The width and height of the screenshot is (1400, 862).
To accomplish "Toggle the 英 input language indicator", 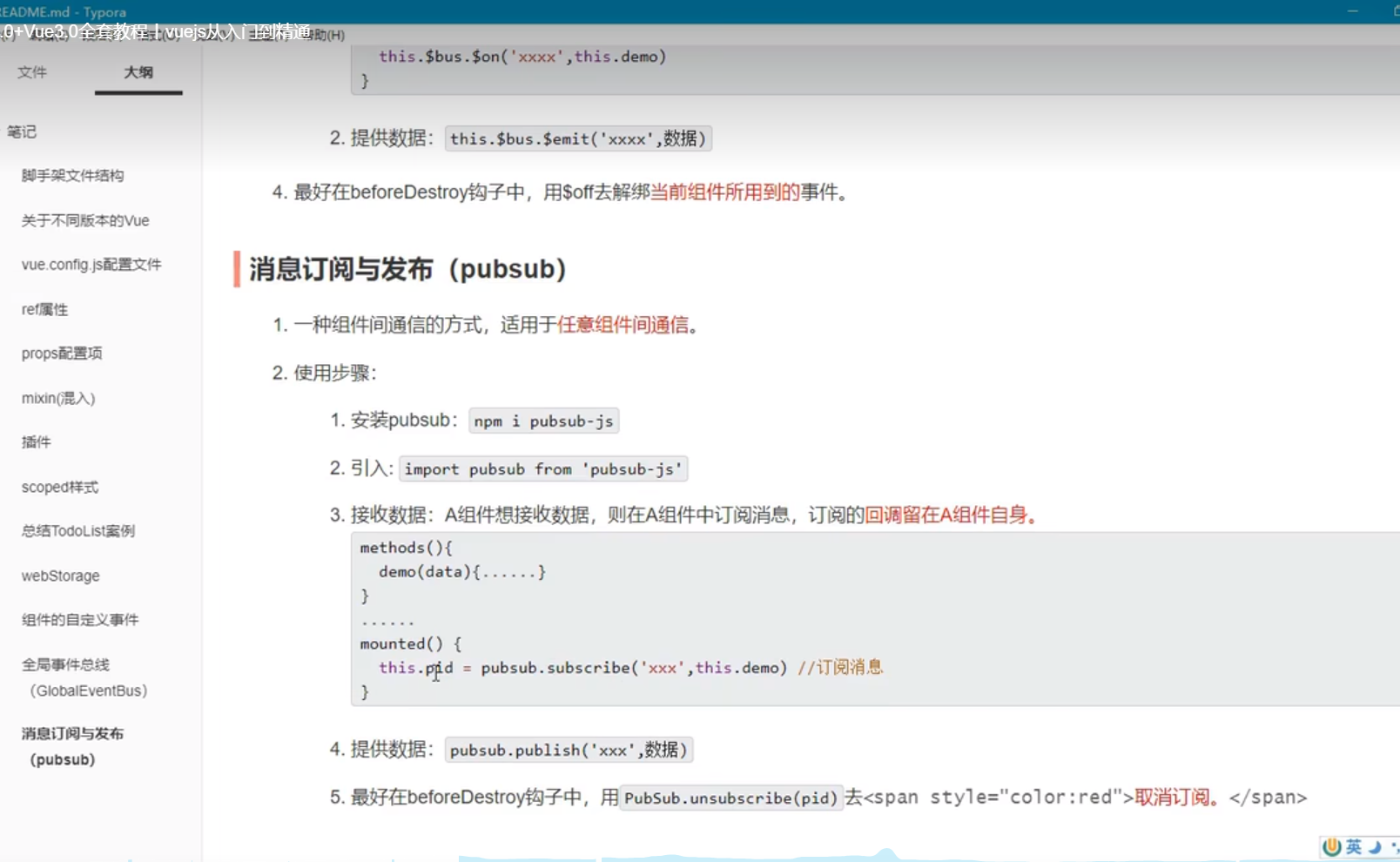I will tap(1354, 846).
